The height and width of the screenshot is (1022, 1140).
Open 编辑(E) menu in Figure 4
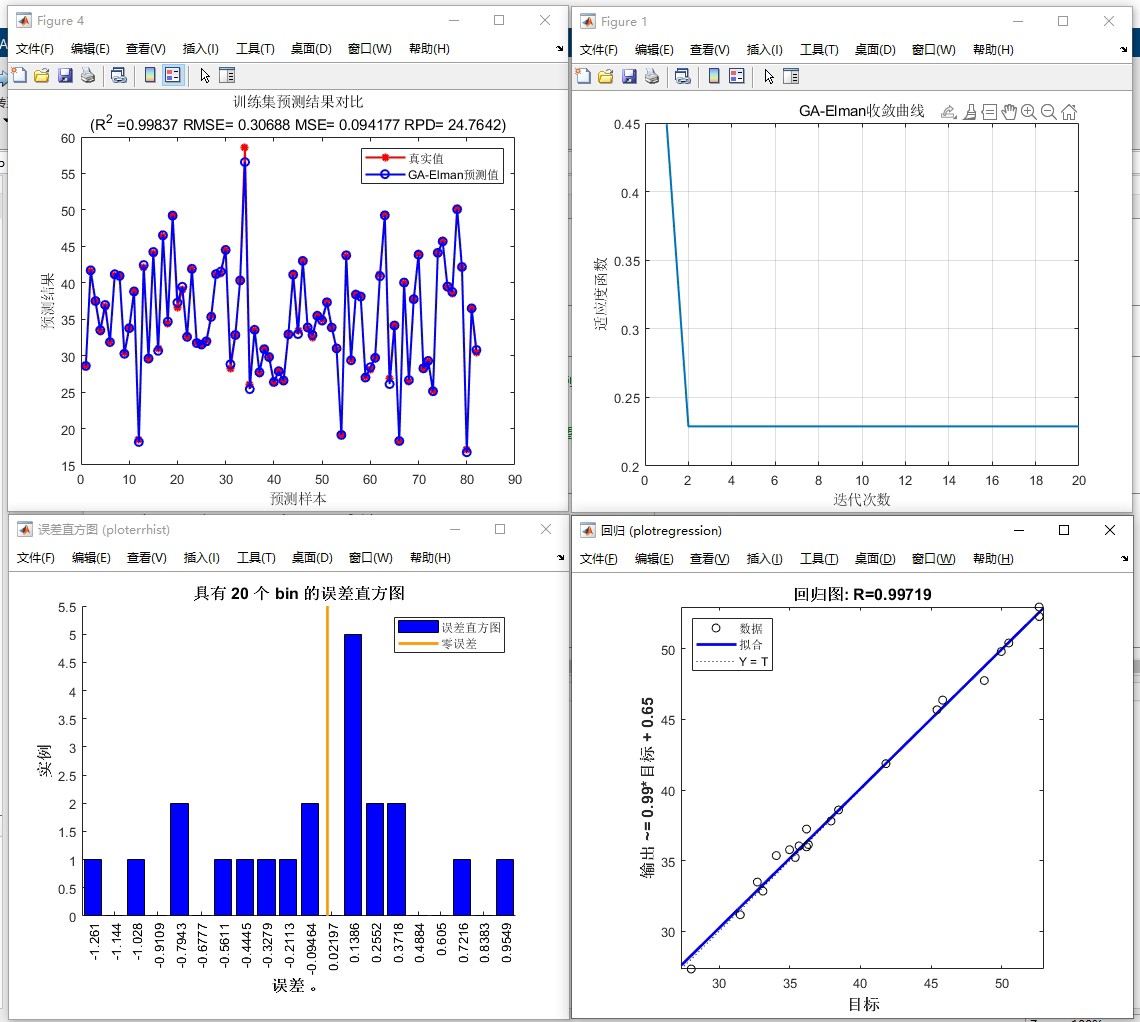tap(90, 49)
